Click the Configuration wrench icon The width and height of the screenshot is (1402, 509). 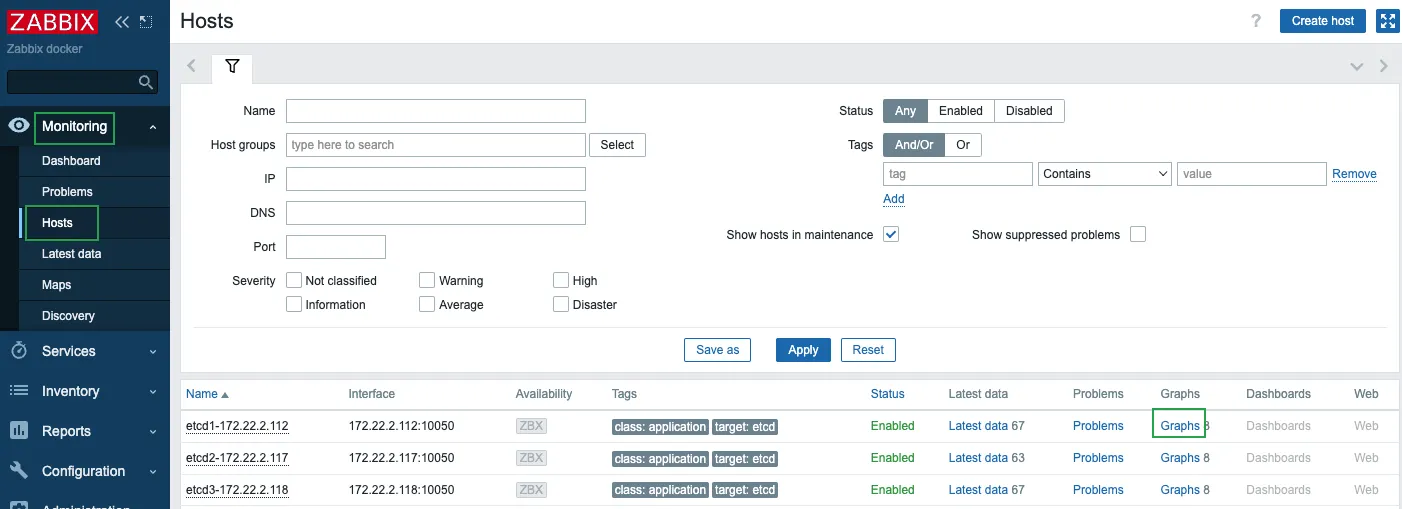point(18,471)
